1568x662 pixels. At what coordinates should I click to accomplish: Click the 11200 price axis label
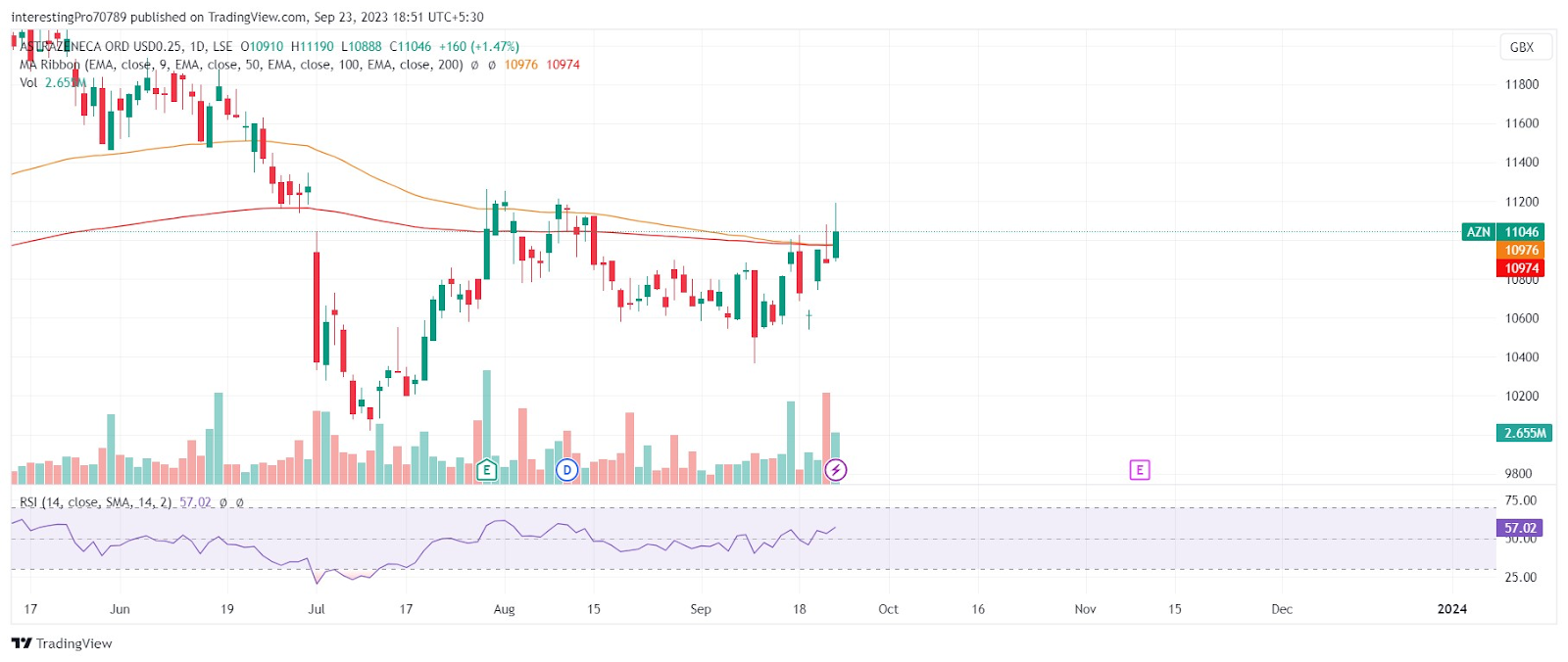(x=1522, y=202)
